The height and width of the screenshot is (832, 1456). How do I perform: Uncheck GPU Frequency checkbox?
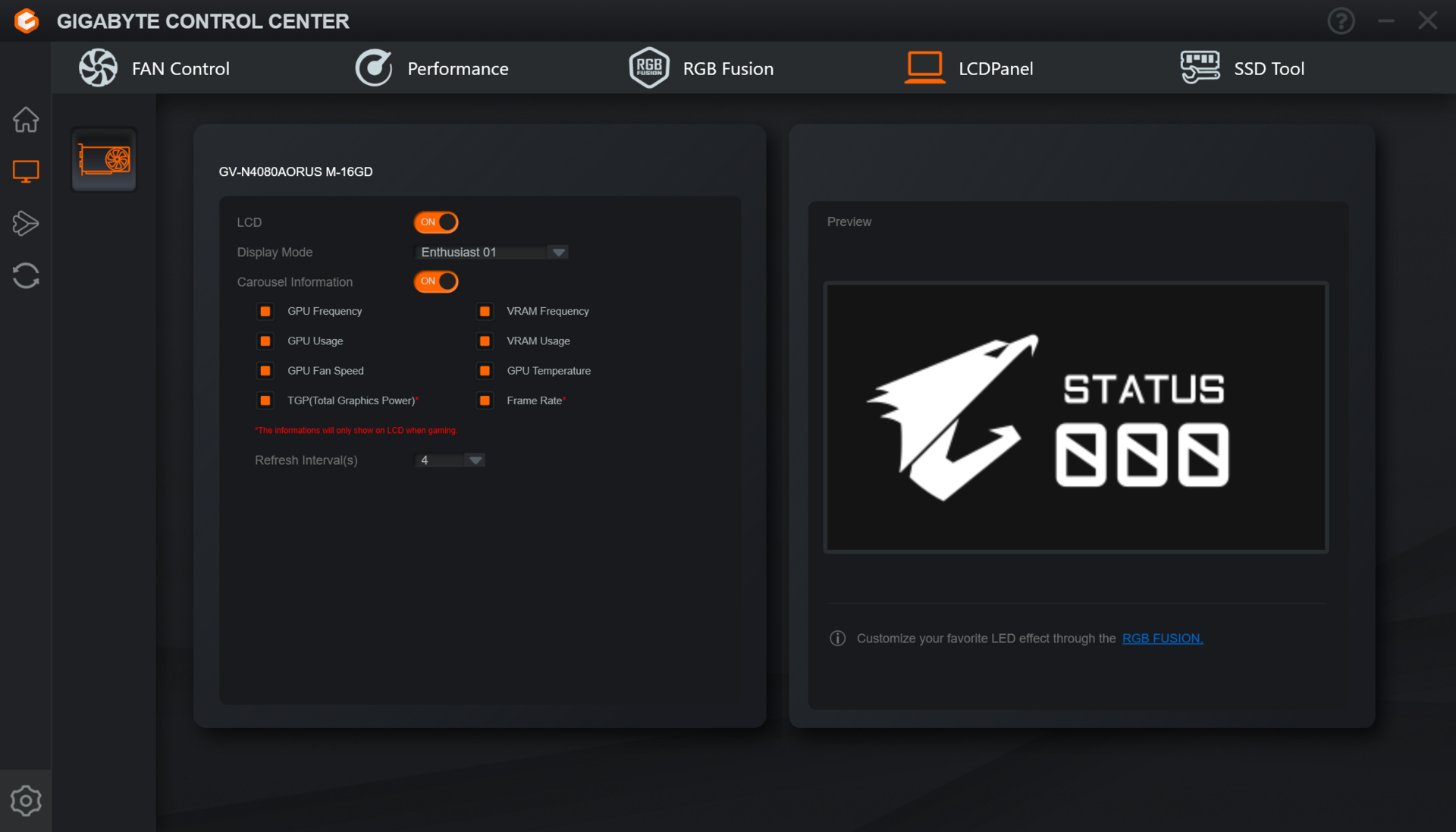coord(265,312)
